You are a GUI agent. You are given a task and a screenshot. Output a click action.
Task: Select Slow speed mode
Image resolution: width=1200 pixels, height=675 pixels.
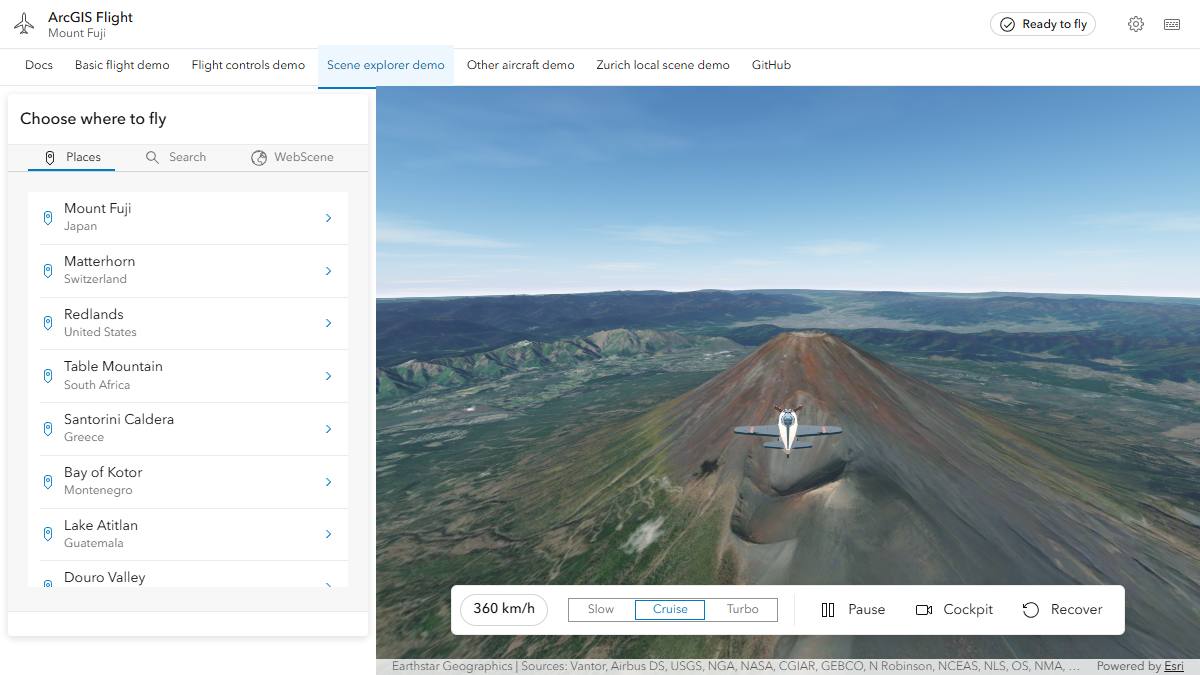601,609
